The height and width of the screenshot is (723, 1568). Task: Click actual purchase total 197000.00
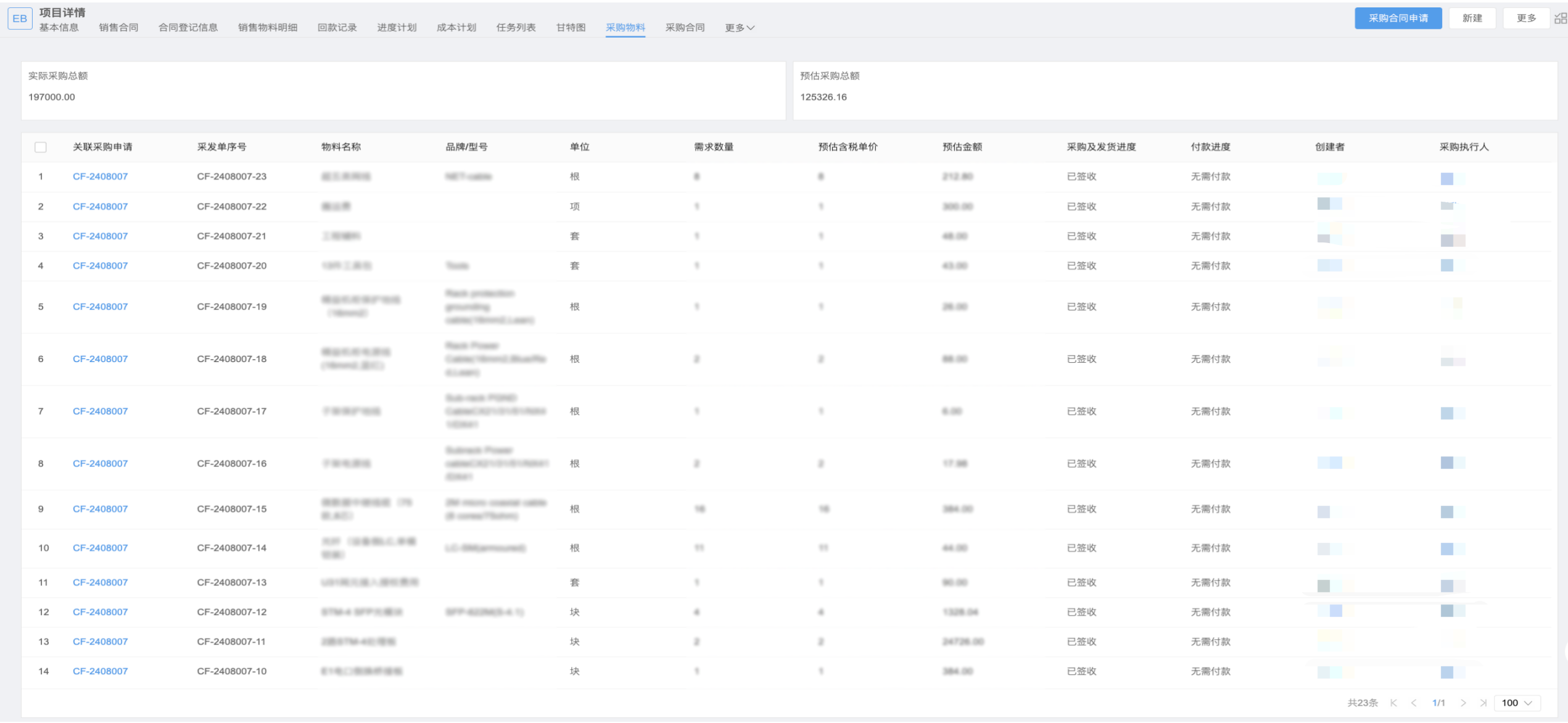(x=52, y=97)
